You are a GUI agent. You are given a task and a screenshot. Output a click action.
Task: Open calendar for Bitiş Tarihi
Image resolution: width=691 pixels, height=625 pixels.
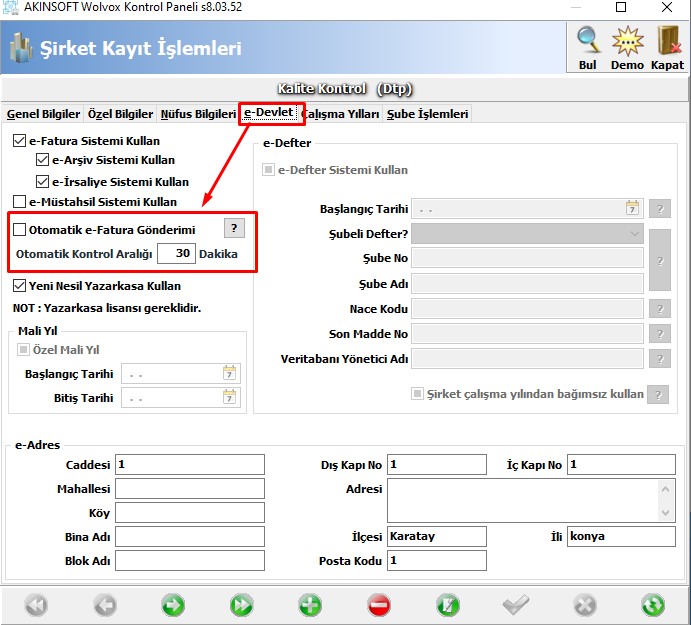coord(229,397)
